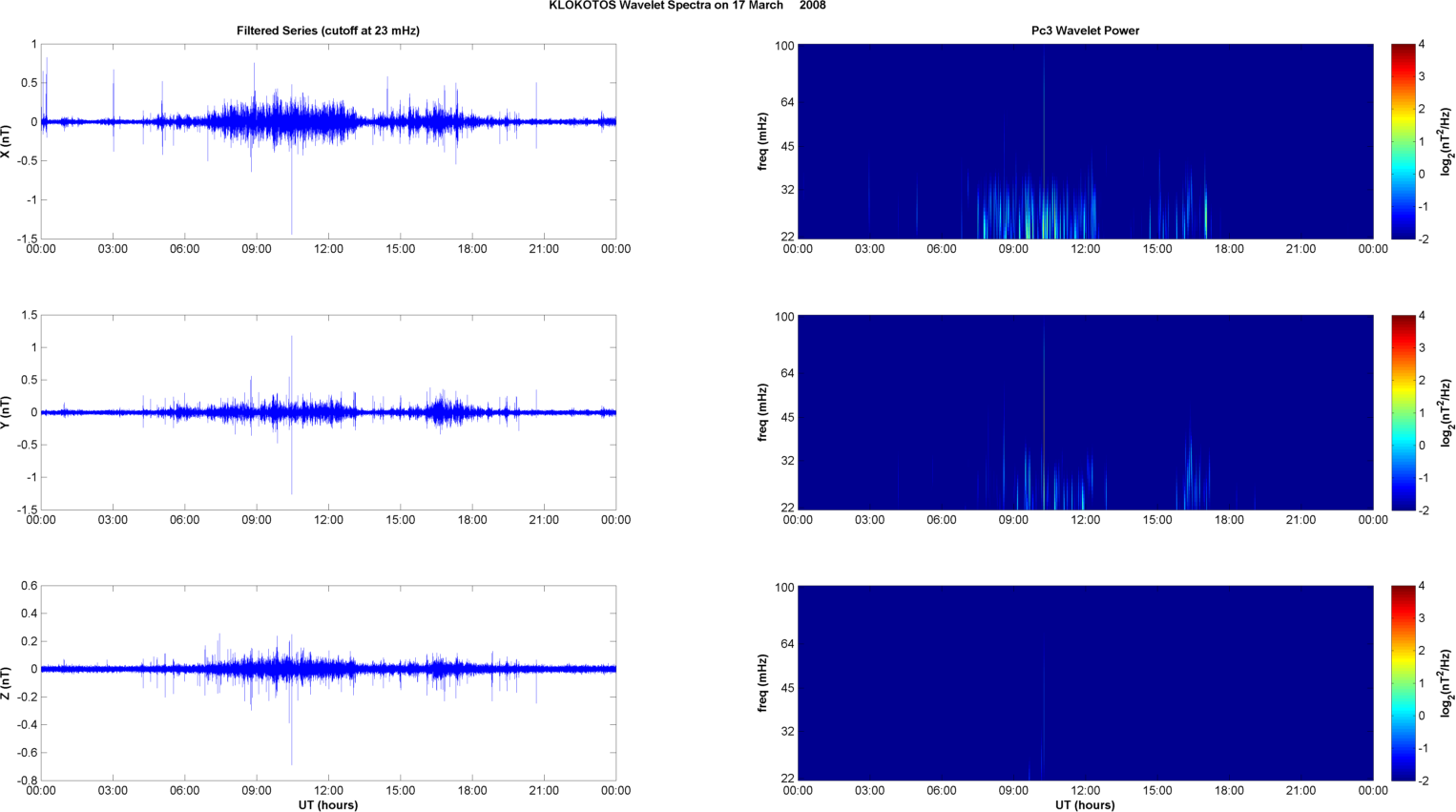Viewport: 1456px width, 812px height.
Task: Click the top Pc3 wavelet power spectrogram
Action: 1085,141
